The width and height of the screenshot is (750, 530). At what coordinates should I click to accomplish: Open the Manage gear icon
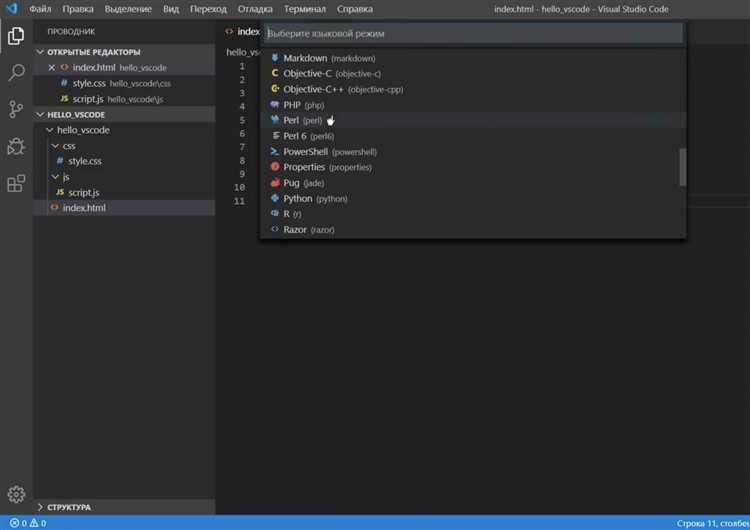tap(16, 494)
